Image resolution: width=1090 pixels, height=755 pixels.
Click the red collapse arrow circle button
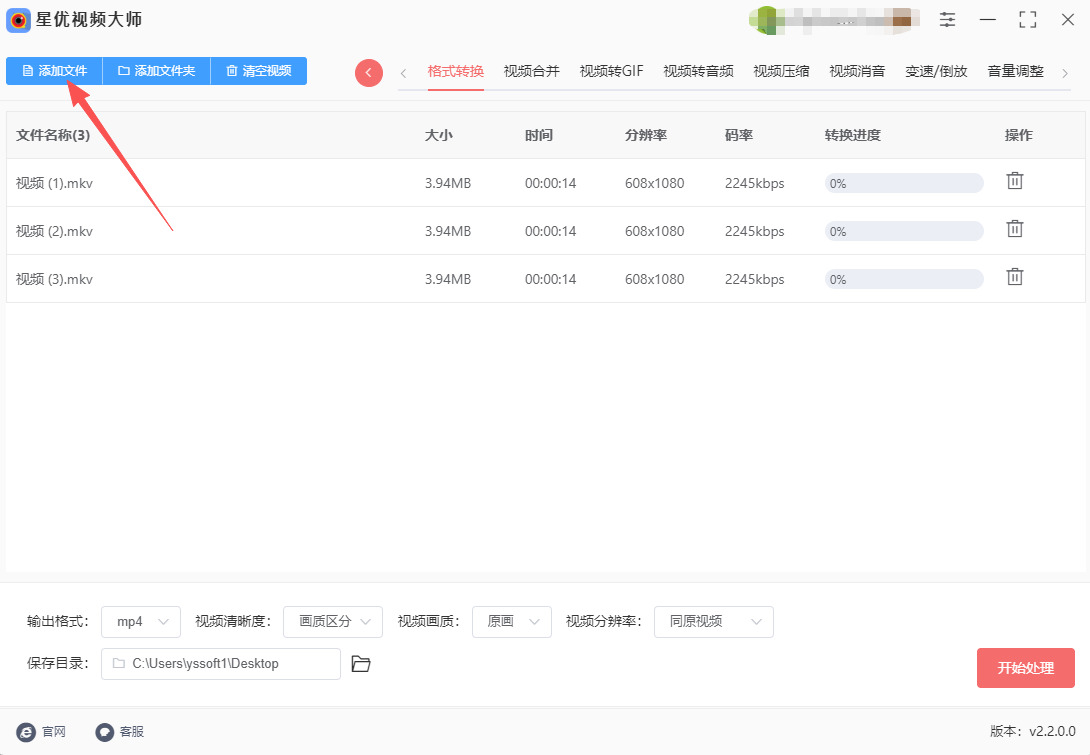tap(369, 72)
